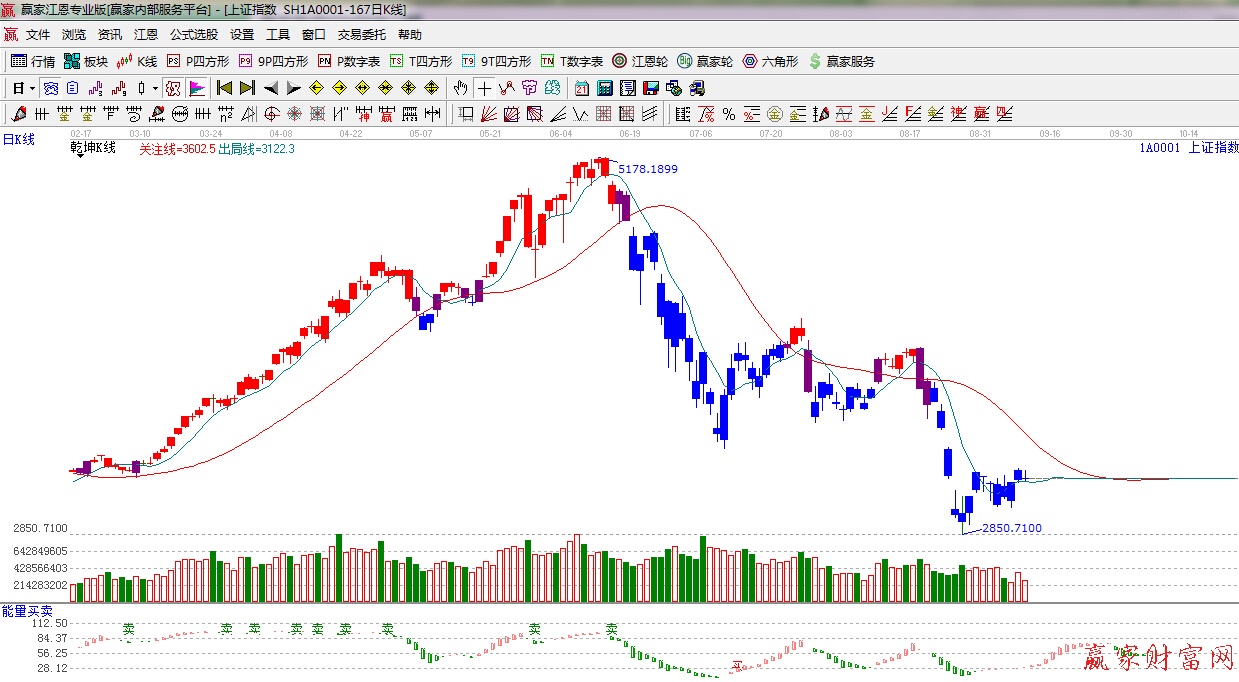This screenshot has height=682, width=1239.
Task: Click the percent sign drawing tool
Action: (x=729, y=114)
